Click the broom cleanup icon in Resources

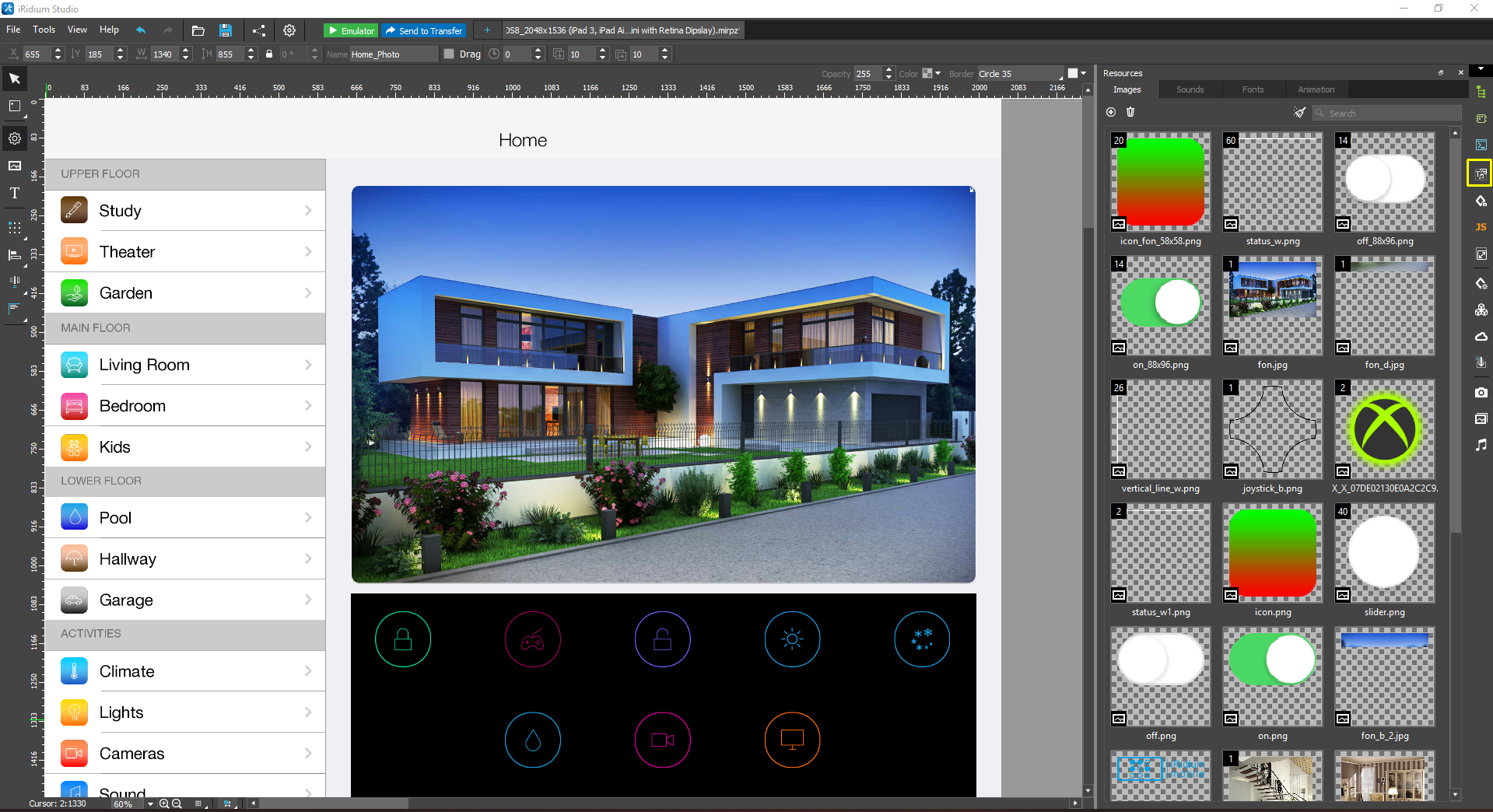point(1299,113)
